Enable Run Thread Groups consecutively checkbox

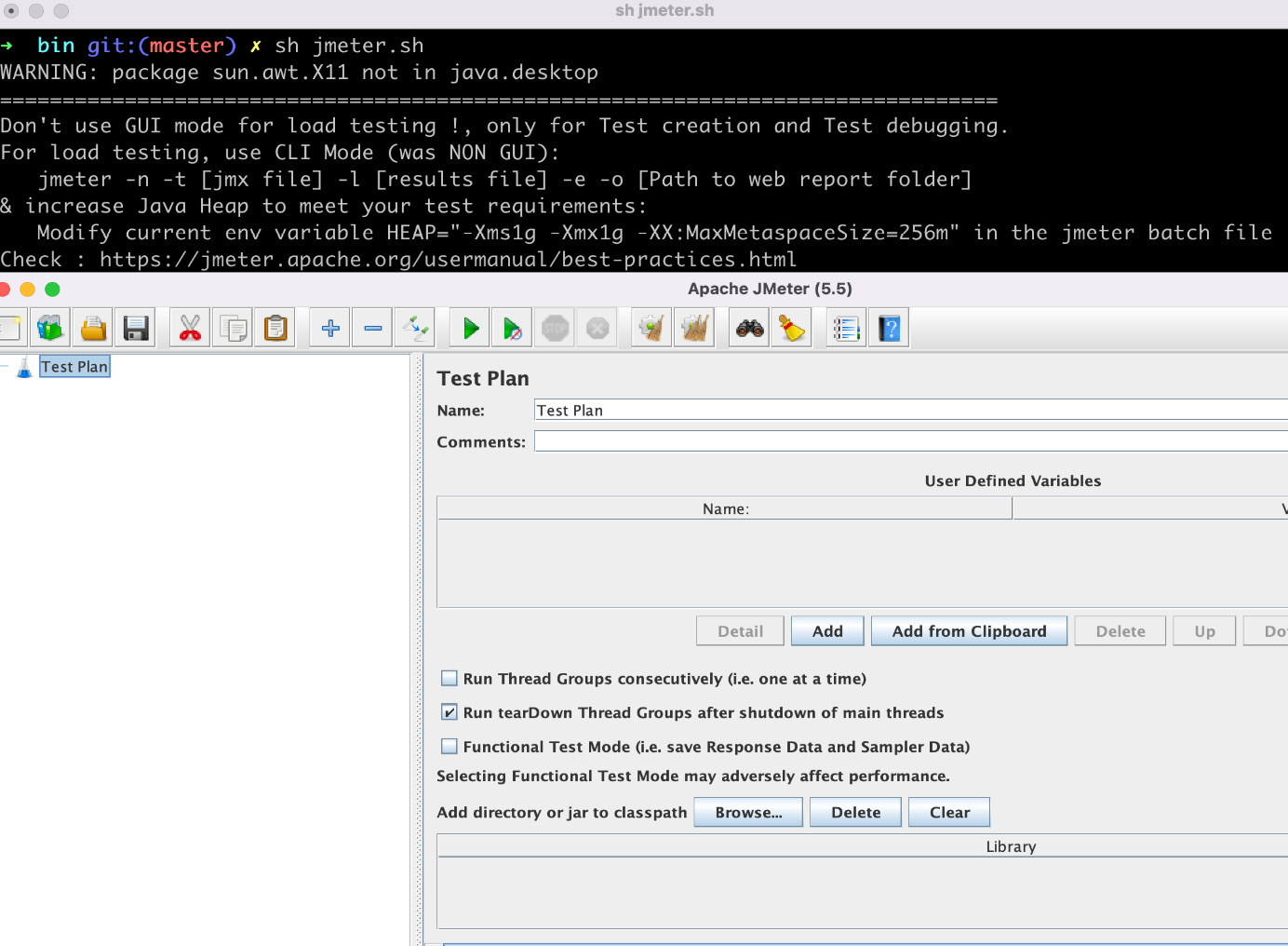point(449,679)
